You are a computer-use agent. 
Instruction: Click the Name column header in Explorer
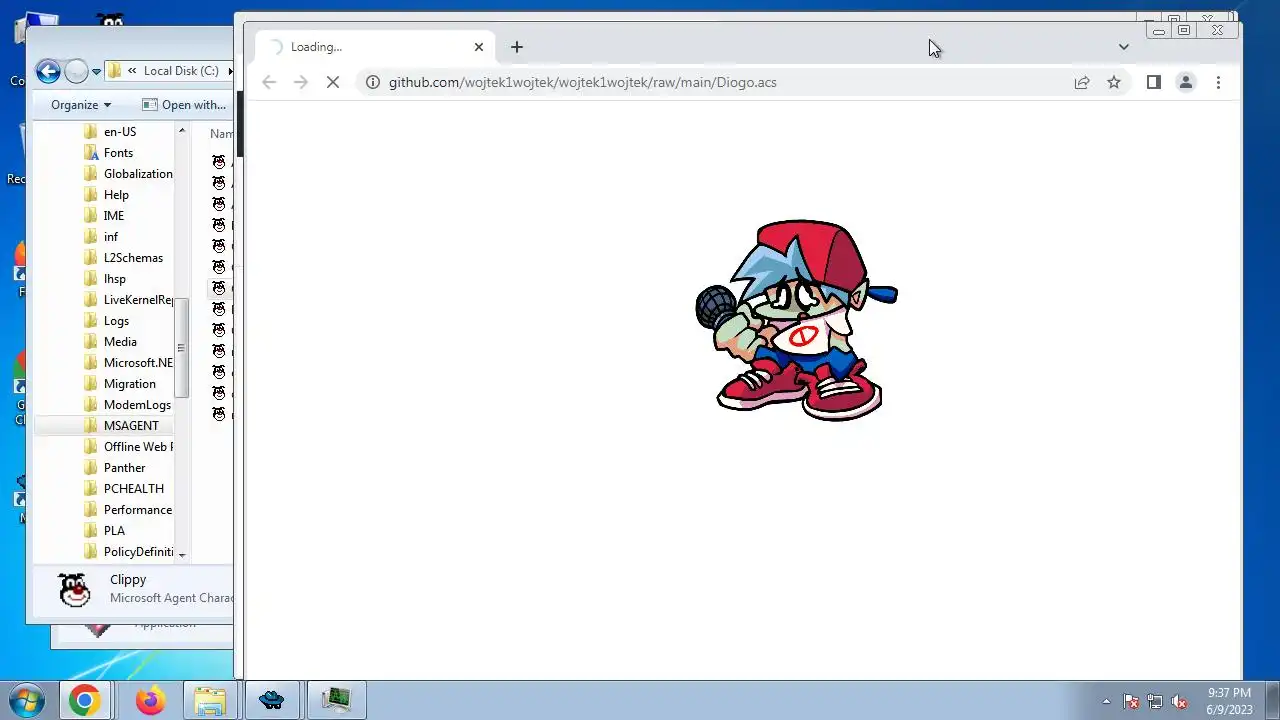[220, 134]
